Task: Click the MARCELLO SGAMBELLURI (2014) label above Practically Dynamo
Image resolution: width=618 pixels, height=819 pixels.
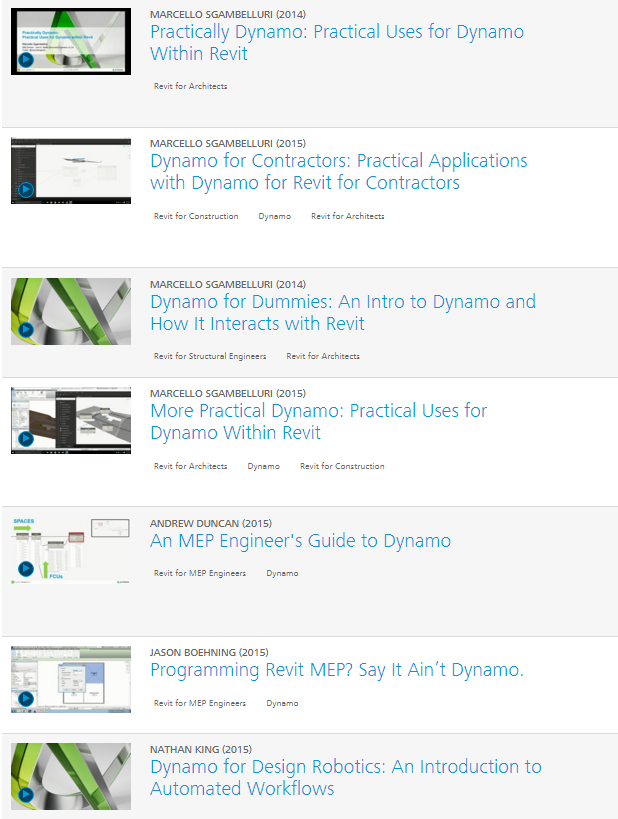Action: tap(228, 15)
